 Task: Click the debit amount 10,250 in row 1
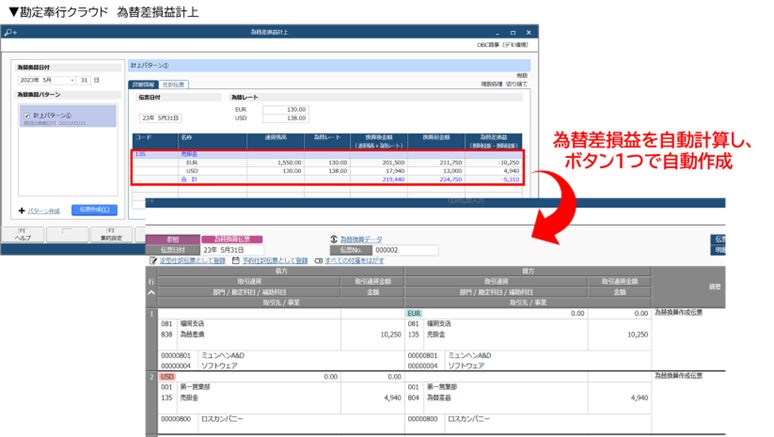pyautogui.click(x=391, y=334)
